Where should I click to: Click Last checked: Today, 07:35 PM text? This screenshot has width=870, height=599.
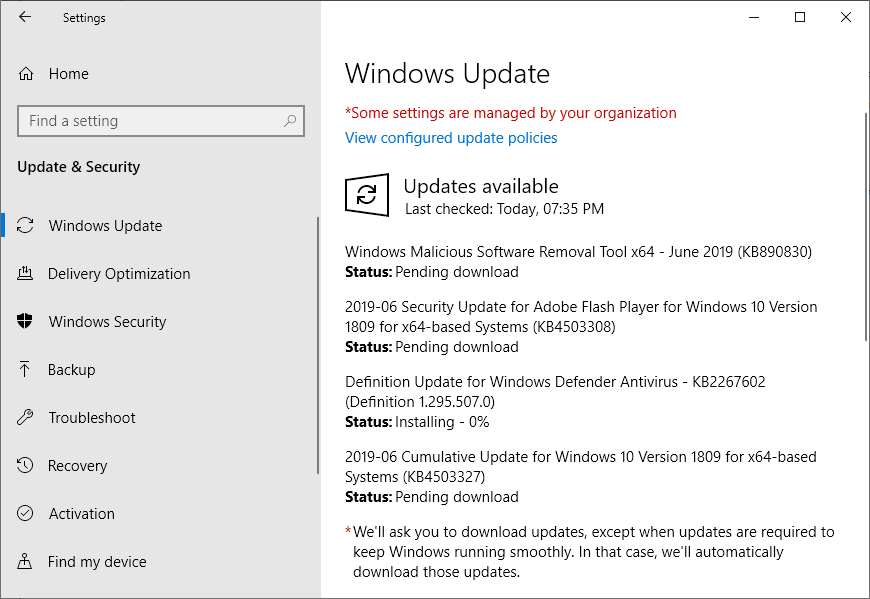504,209
